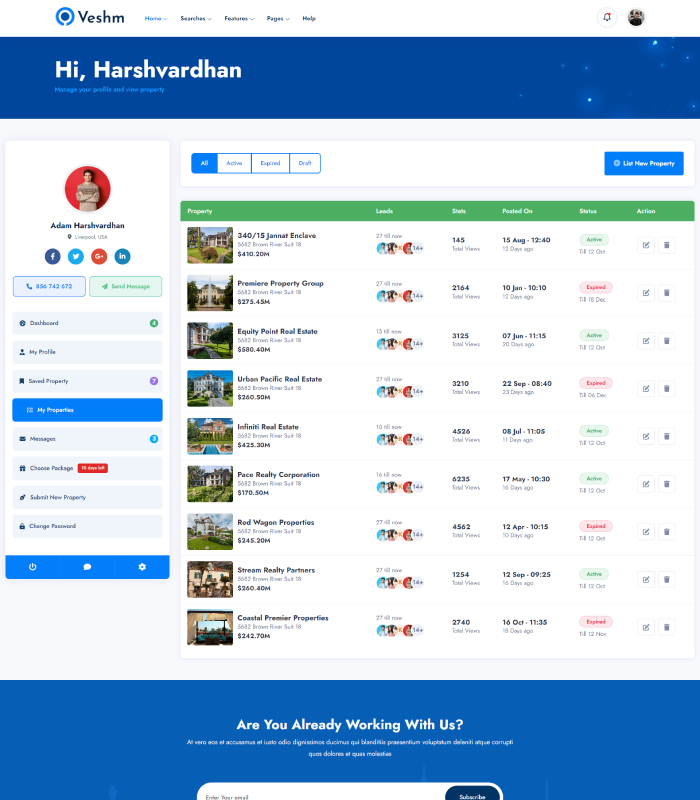Delete the Coastal Premier Properties listing

[x=667, y=627]
